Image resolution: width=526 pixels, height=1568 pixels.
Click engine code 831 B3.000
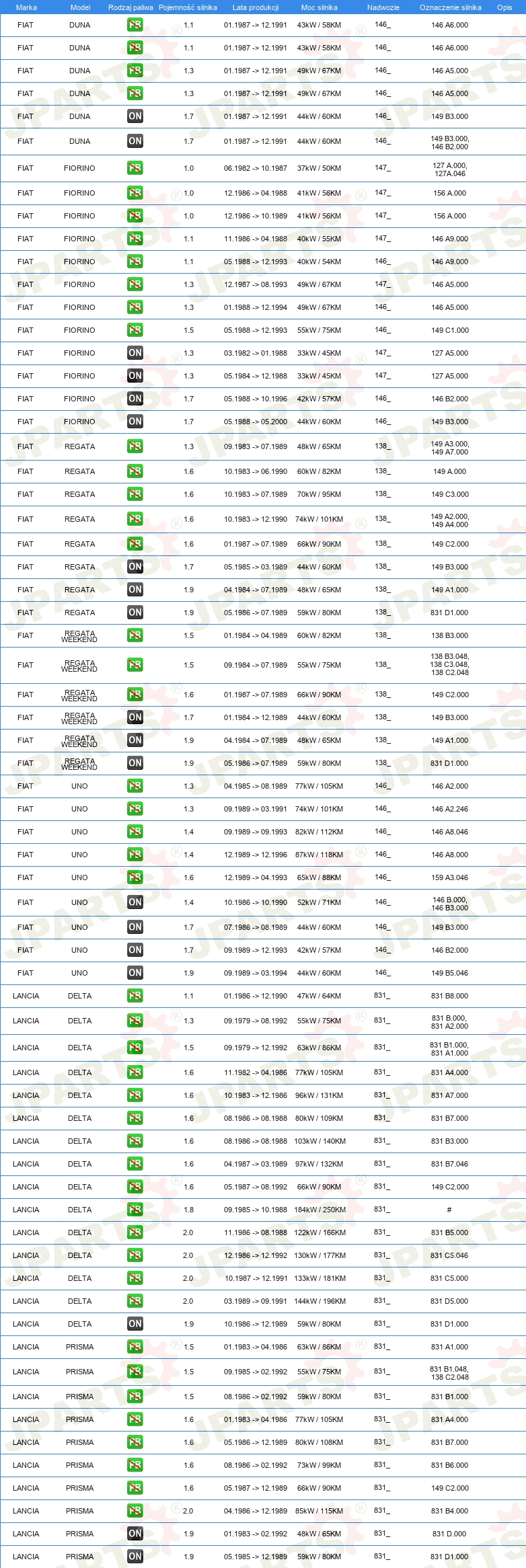[x=450, y=1141]
